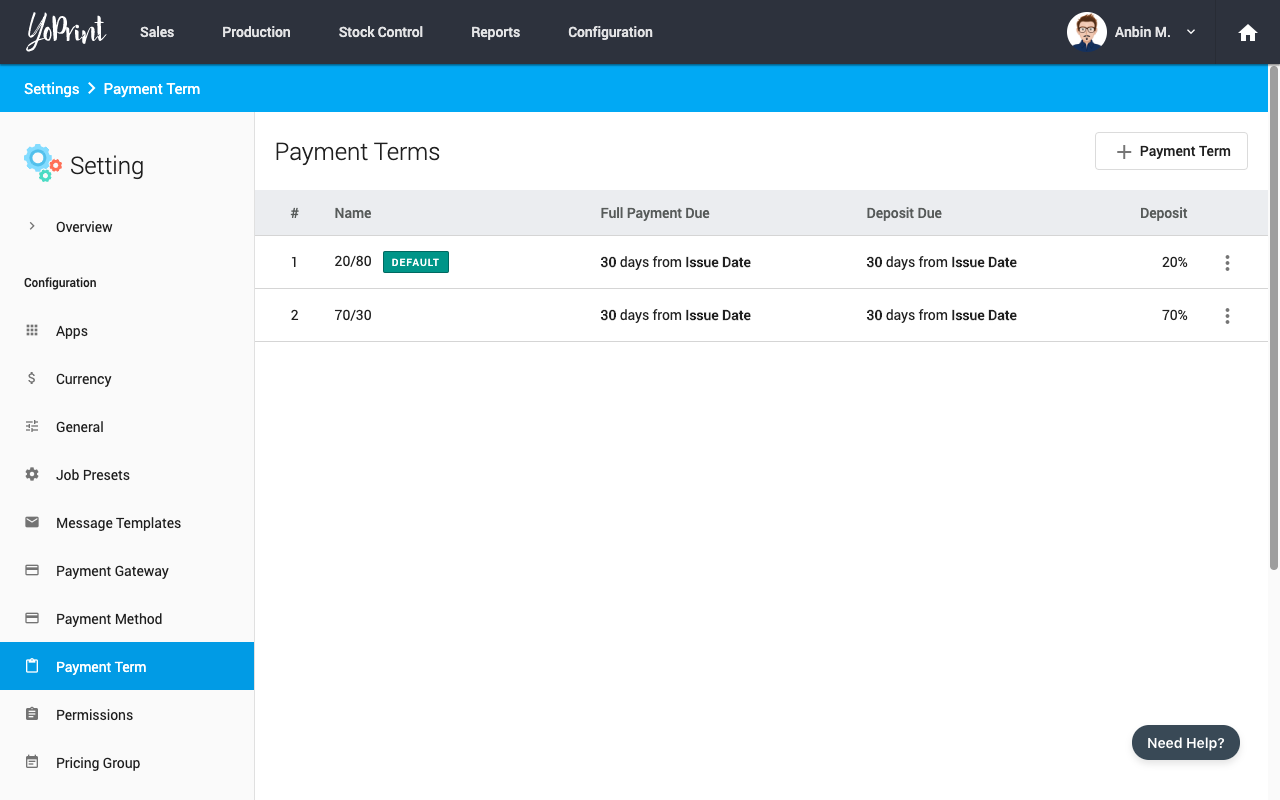
Task: Click the Message Templates envelope icon
Action: pyautogui.click(x=32, y=522)
